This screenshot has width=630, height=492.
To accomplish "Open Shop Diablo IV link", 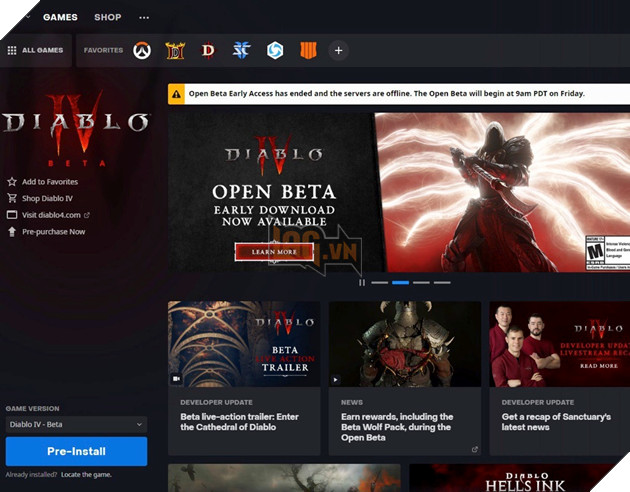I will tap(47, 198).
